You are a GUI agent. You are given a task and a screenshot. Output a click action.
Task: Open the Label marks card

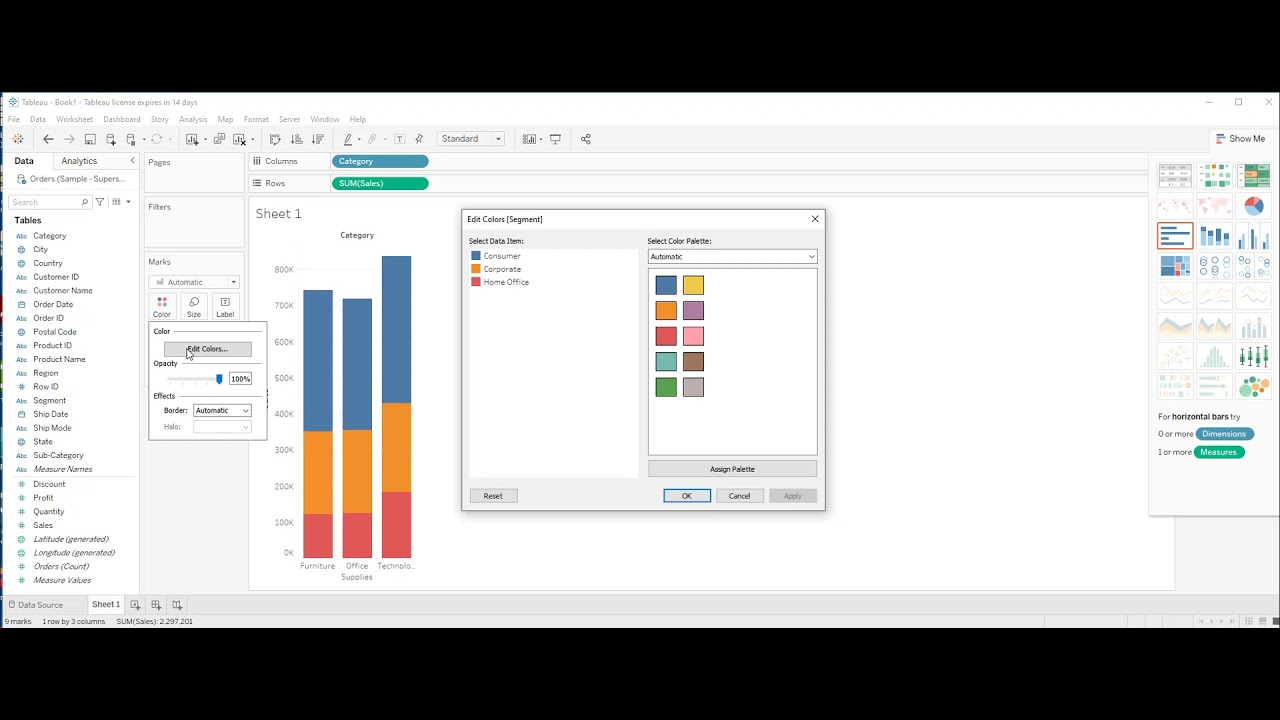pos(225,307)
